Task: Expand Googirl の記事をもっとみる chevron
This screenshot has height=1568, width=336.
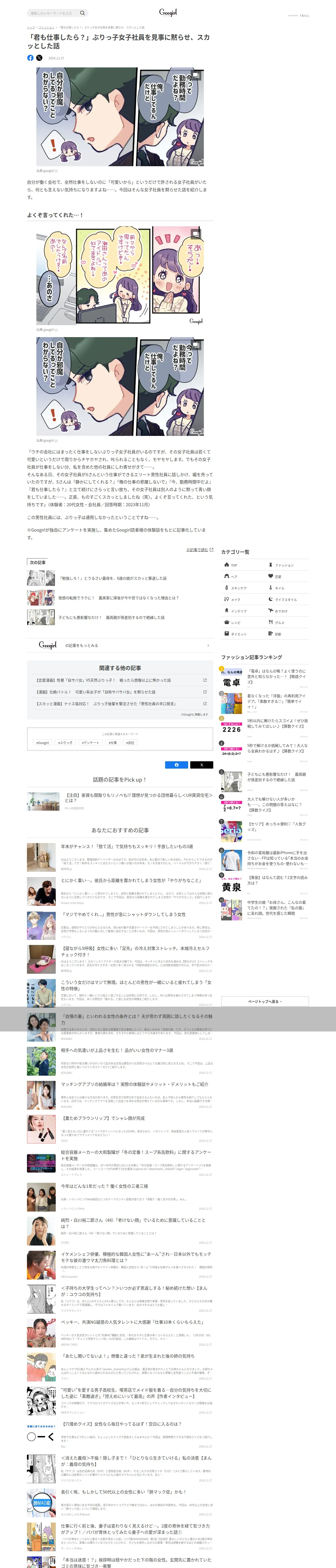Action: click(x=208, y=645)
